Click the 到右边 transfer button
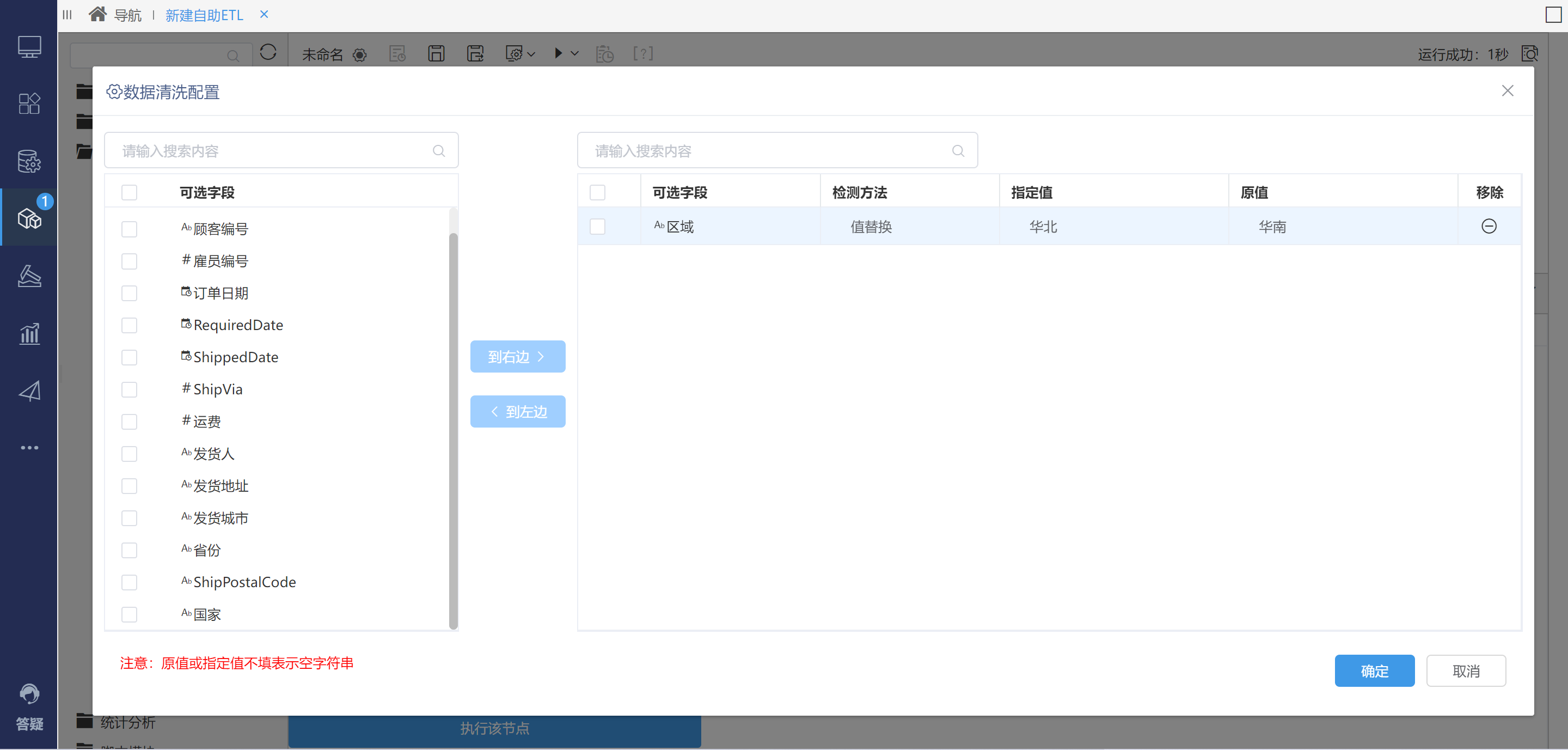This screenshot has height=750, width=1568. pos(517,357)
